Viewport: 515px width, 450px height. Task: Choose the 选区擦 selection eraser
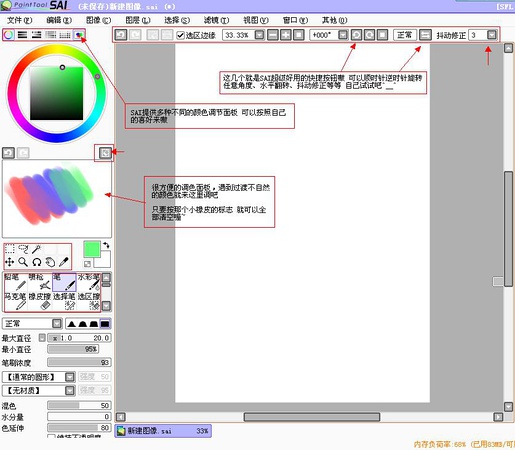pyautogui.click(x=89, y=301)
